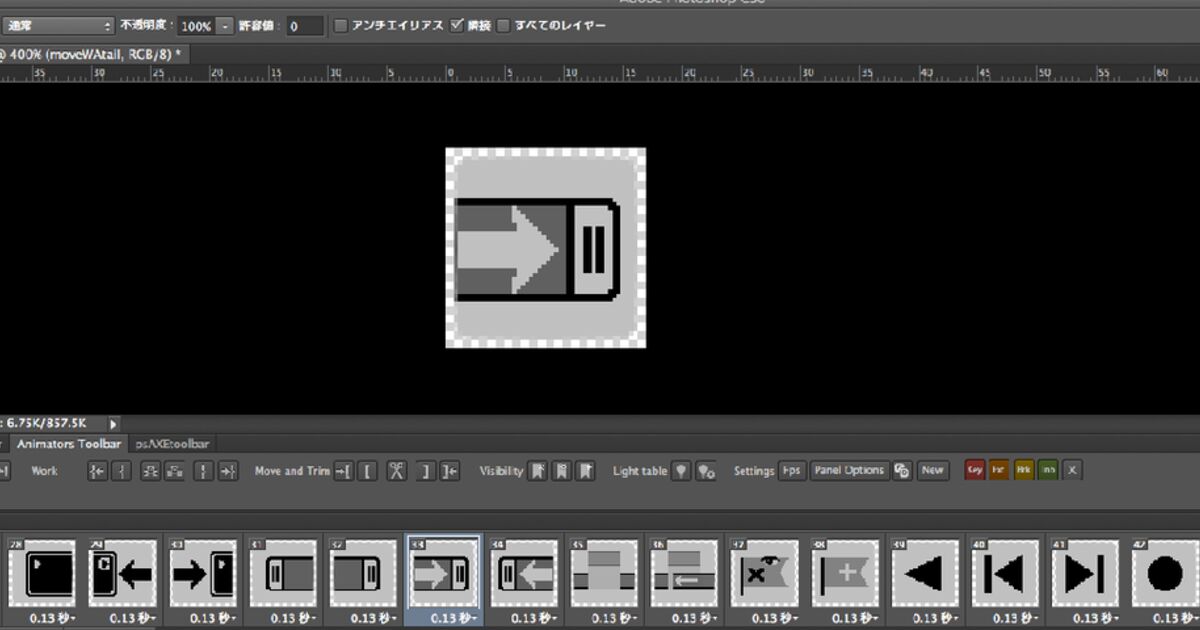Open the 100% opacity dropdown arrow
The width and height of the screenshot is (1200, 630).
(225, 26)
